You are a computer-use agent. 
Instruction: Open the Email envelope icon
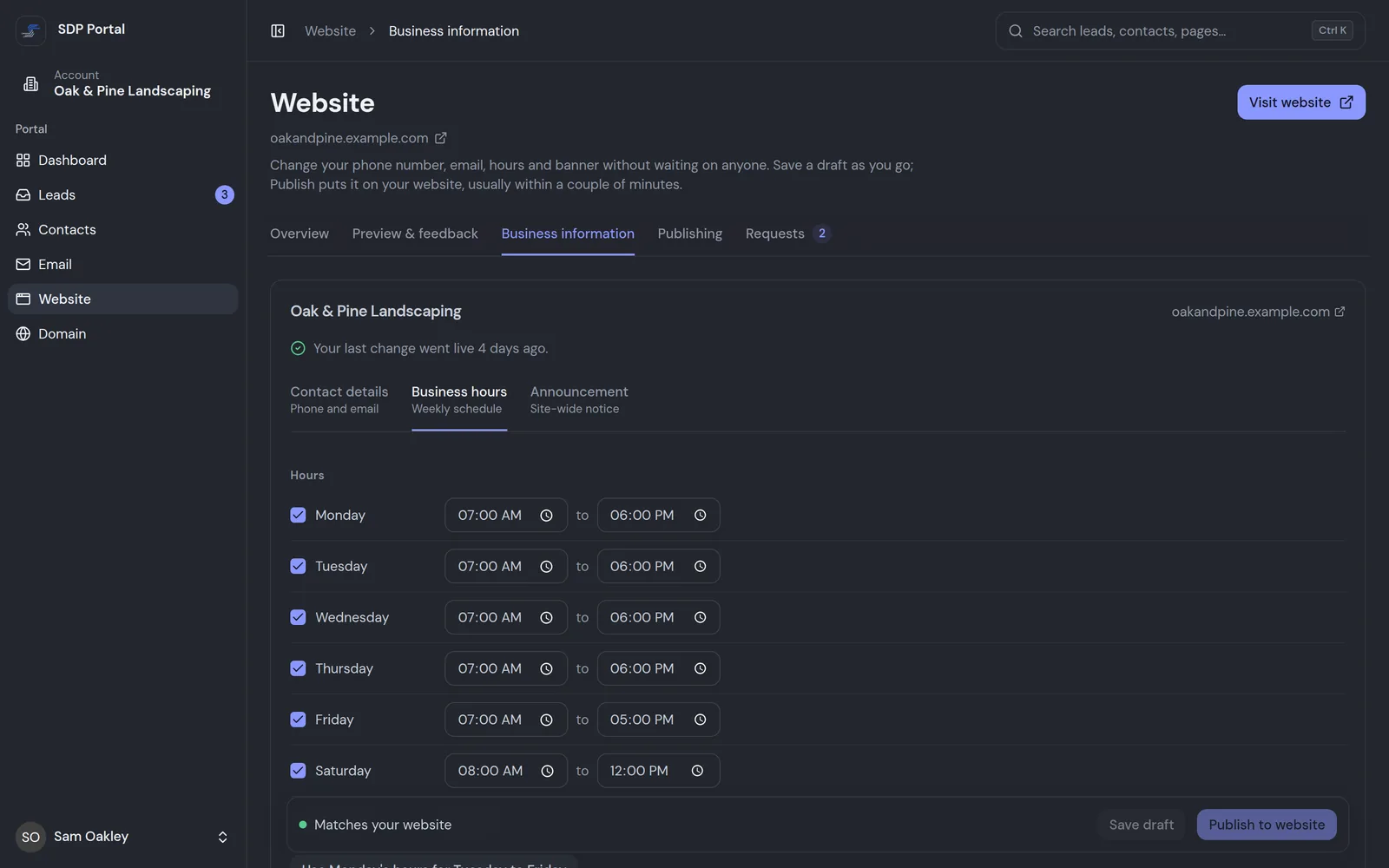[23, 265]
